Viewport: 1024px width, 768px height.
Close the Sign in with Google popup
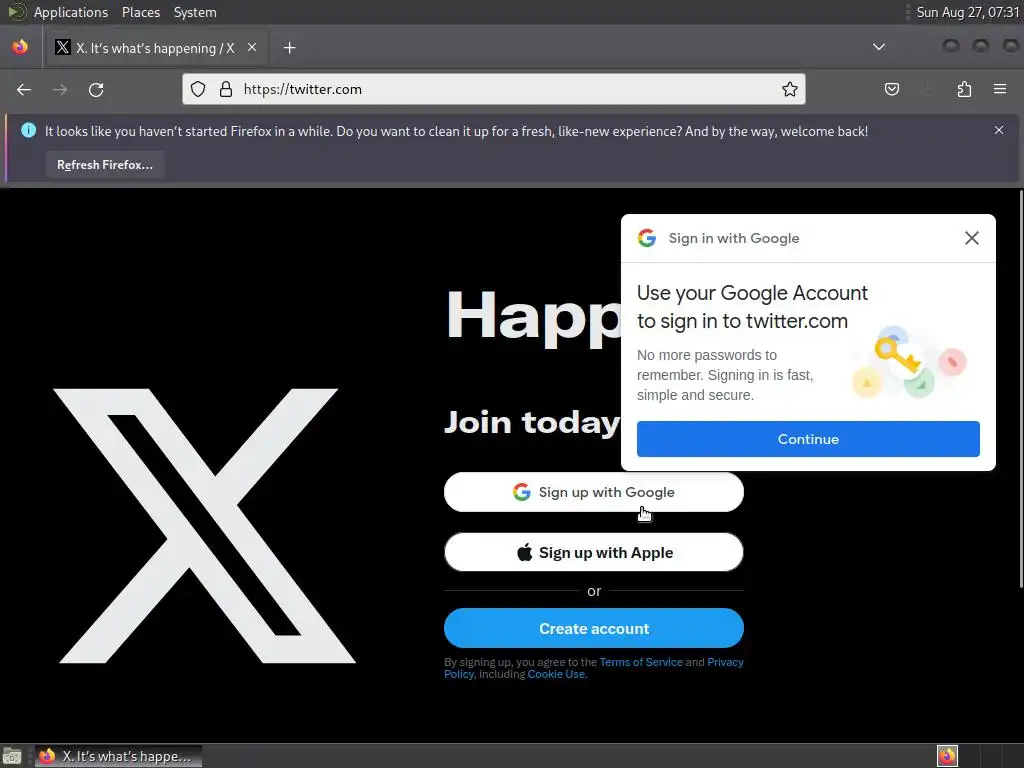(x=972, y=238)
